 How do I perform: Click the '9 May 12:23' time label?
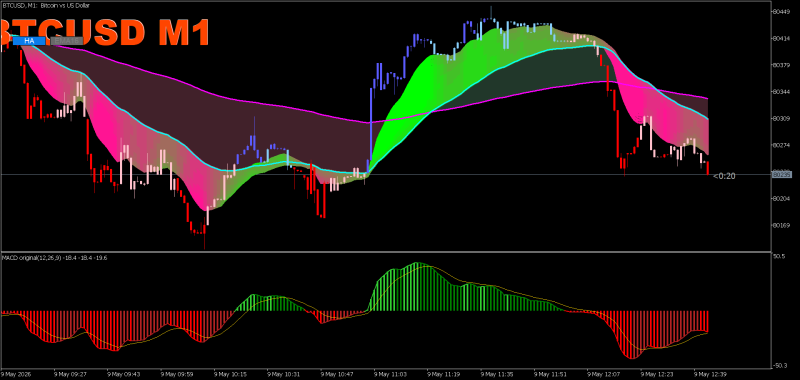tap(657, 374)
